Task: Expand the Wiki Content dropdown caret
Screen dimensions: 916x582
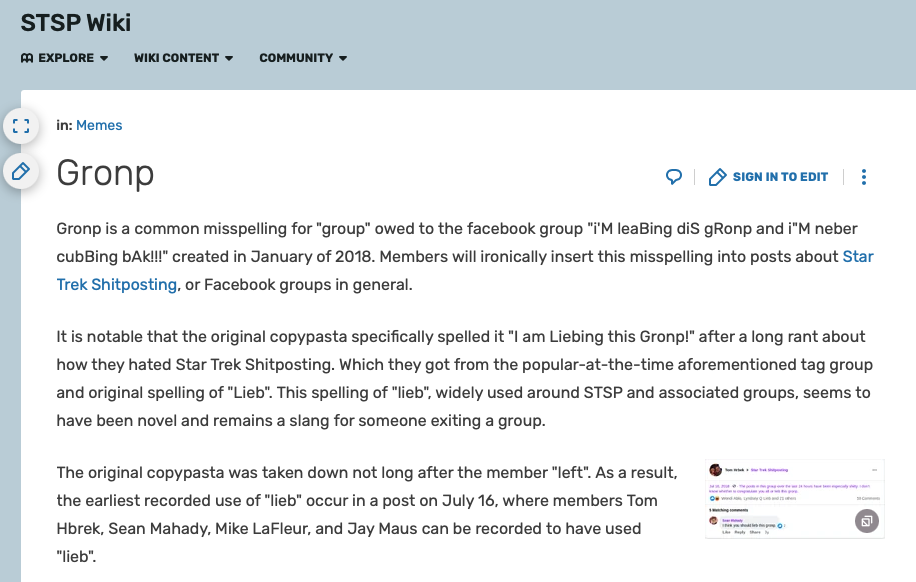Action: [x=229, y=58]
